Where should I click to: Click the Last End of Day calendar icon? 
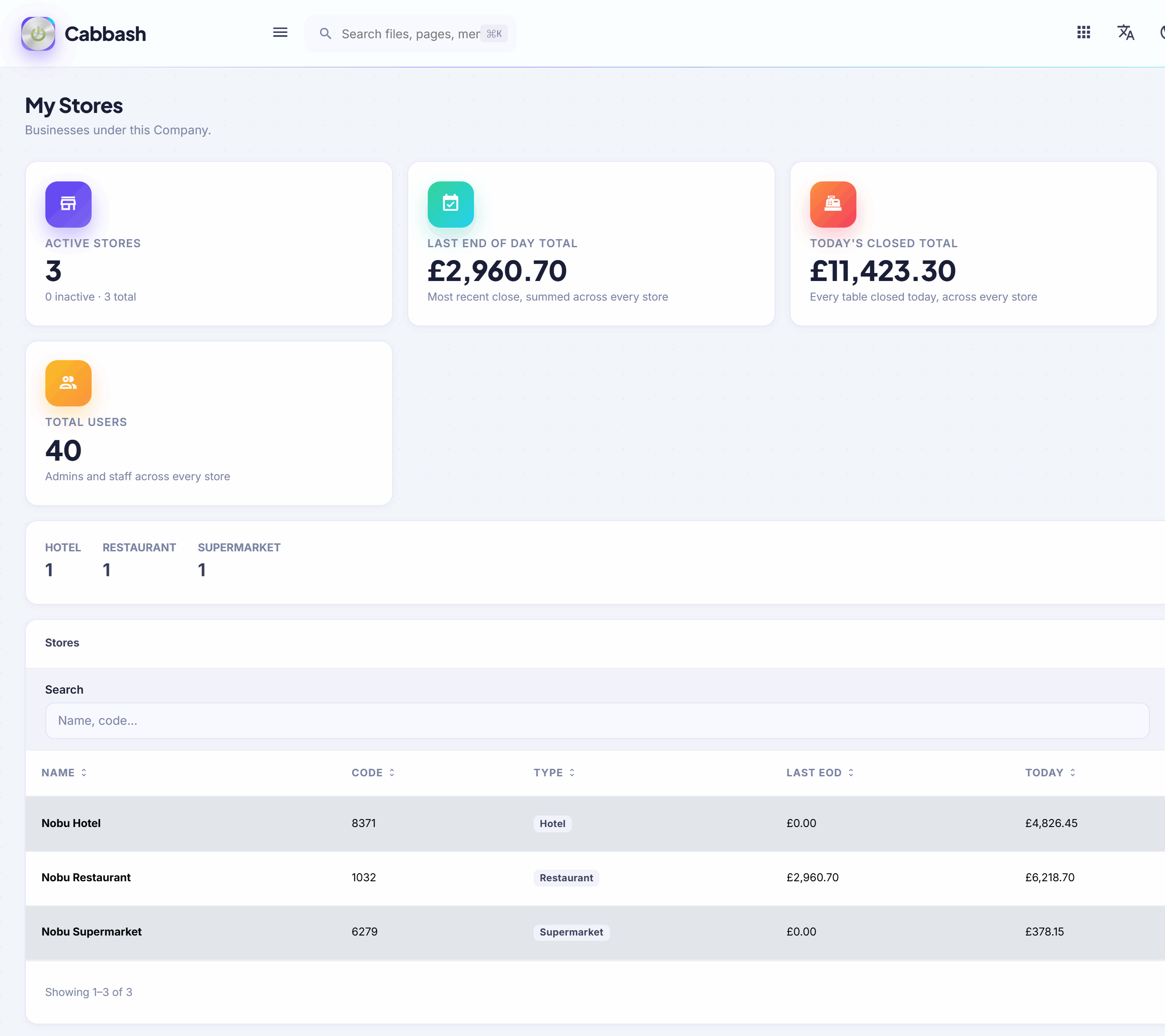pos(450,204)
